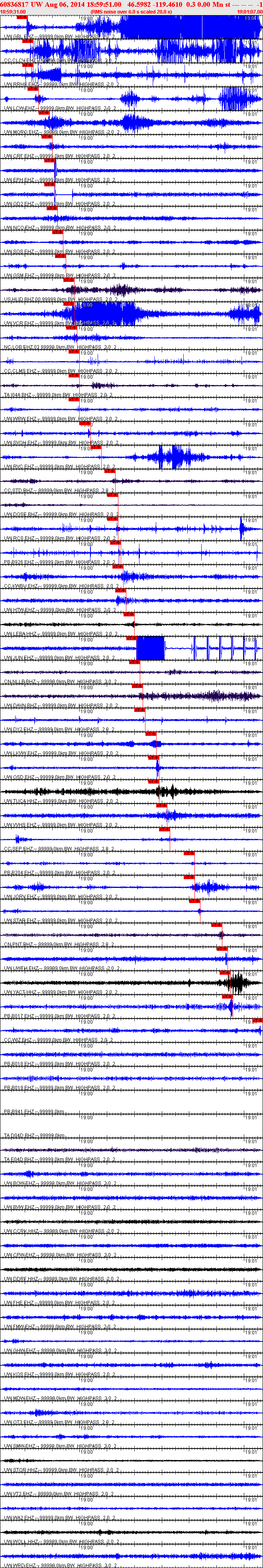Click the red pick marker on the UW.GBL trace
This screenshot has width=263, height=1568.
pyautogui.click(x=22, y=17)
